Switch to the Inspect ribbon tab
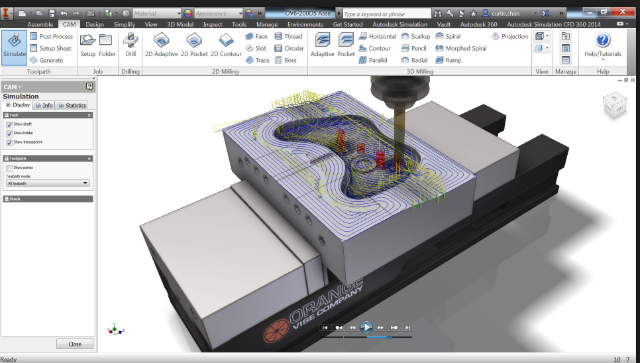The image size is (640, 363). pos(213,24)
